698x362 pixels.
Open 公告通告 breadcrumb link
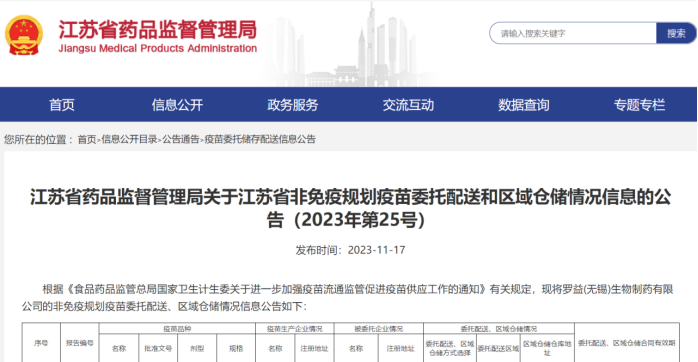[181, 139]
